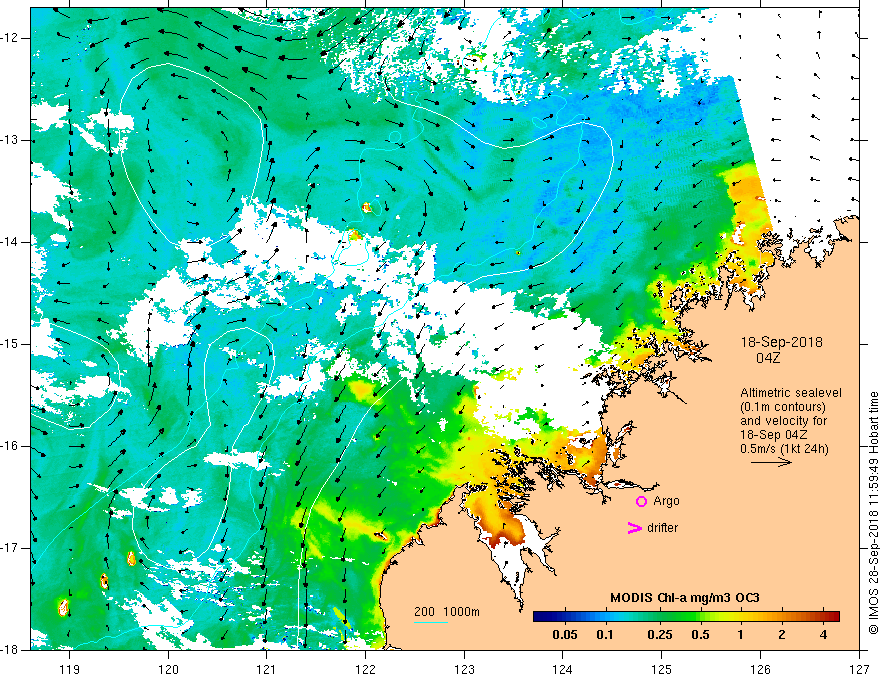
Task: Click the colorbar value 0.05
Action: pyautogui.click(x=565, y=635)
